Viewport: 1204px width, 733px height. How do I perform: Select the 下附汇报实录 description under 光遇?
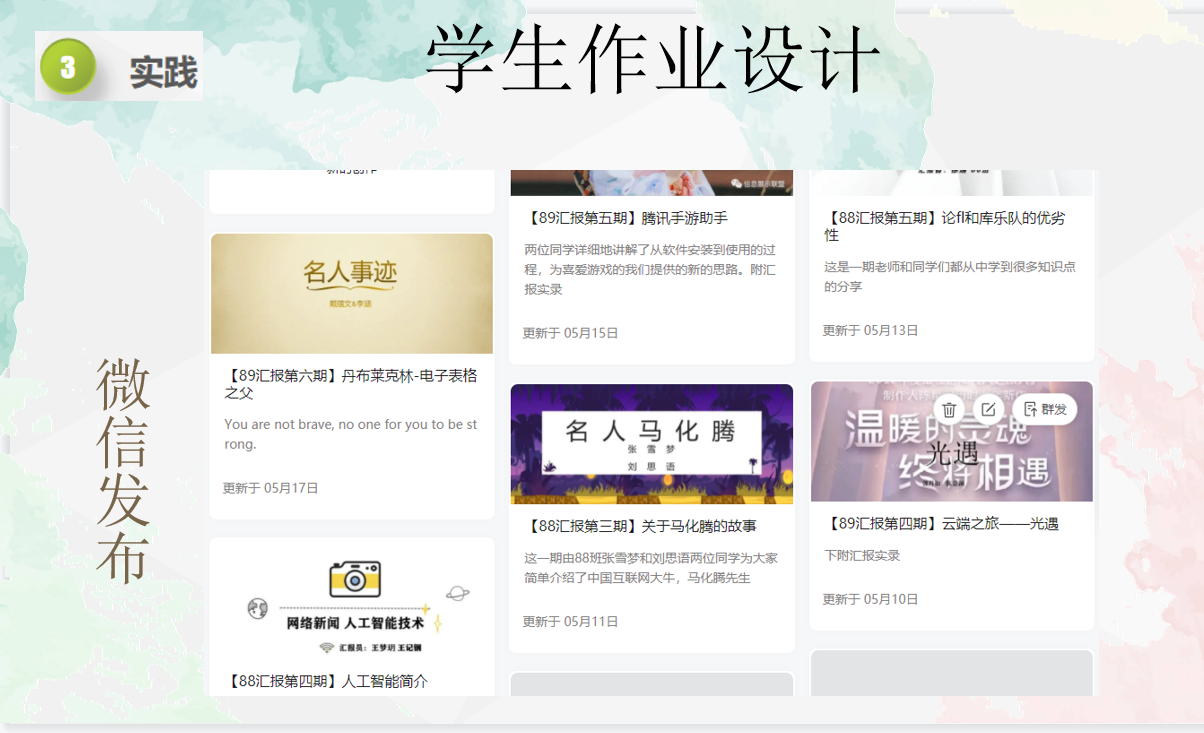tap(862, 555)
